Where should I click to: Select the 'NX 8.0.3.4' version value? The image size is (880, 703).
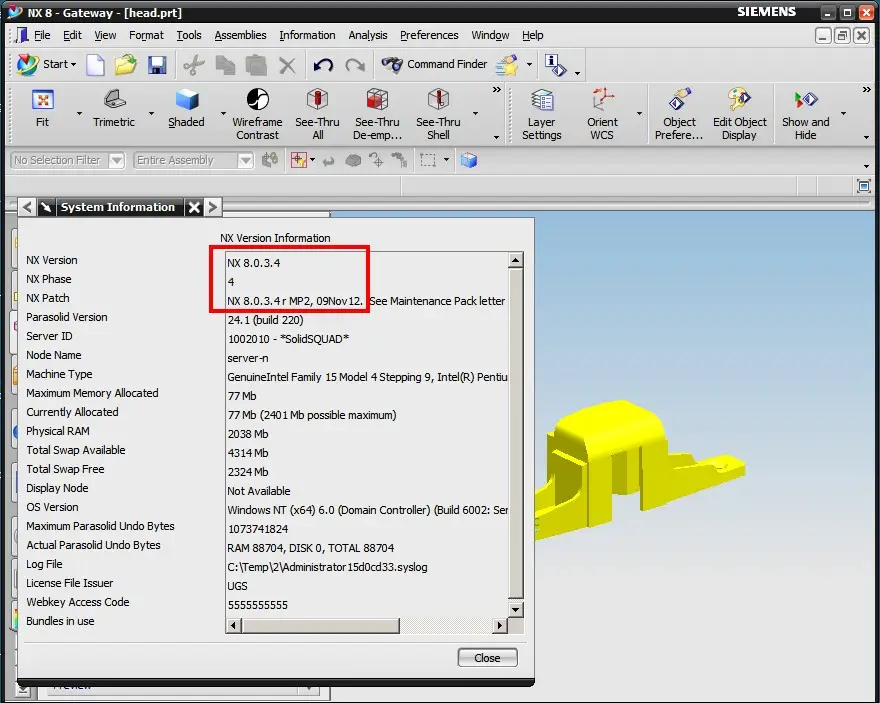click(x=254, y=263)
